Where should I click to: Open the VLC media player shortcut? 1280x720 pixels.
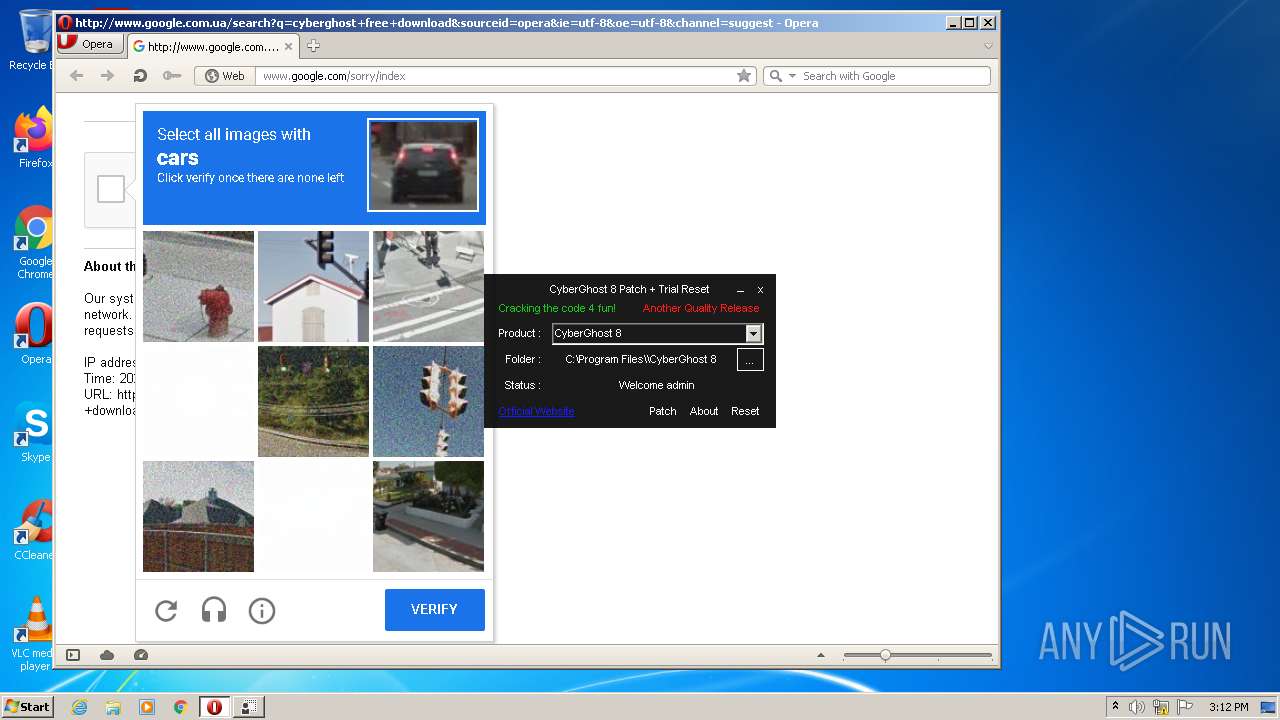[x=34, y=634]
